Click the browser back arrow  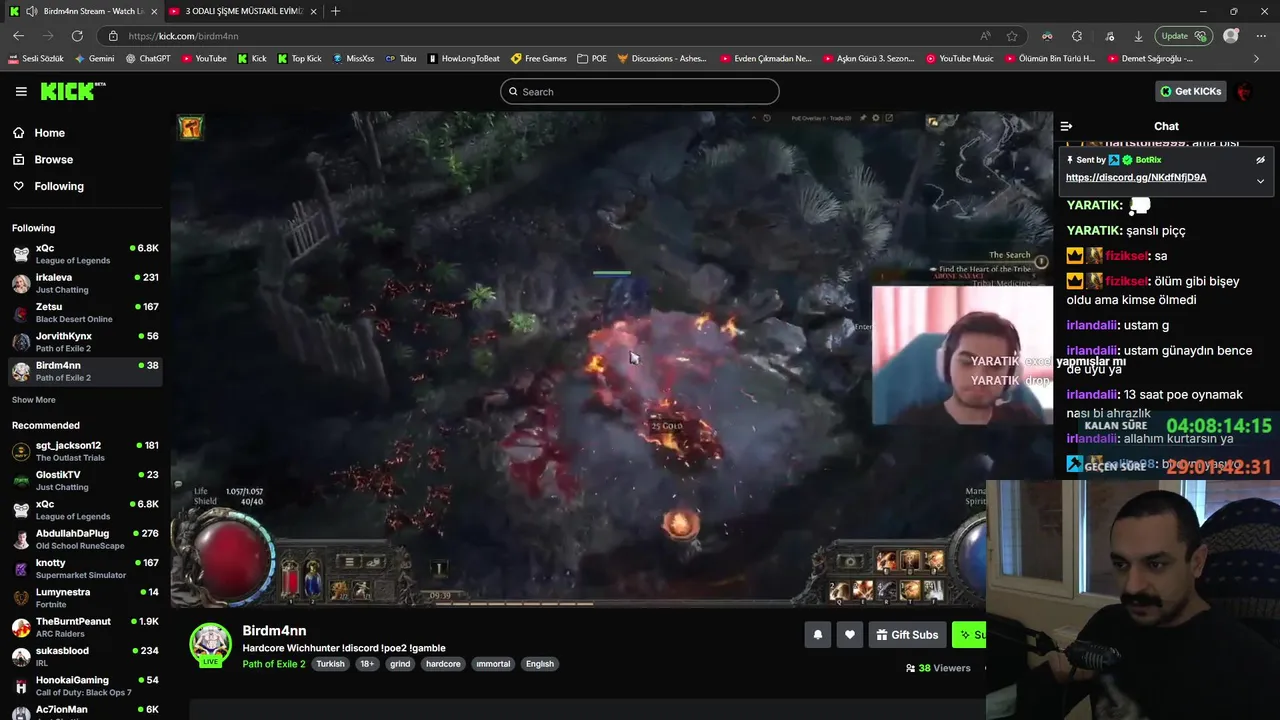pyautogui.click(x=18, y=36)
